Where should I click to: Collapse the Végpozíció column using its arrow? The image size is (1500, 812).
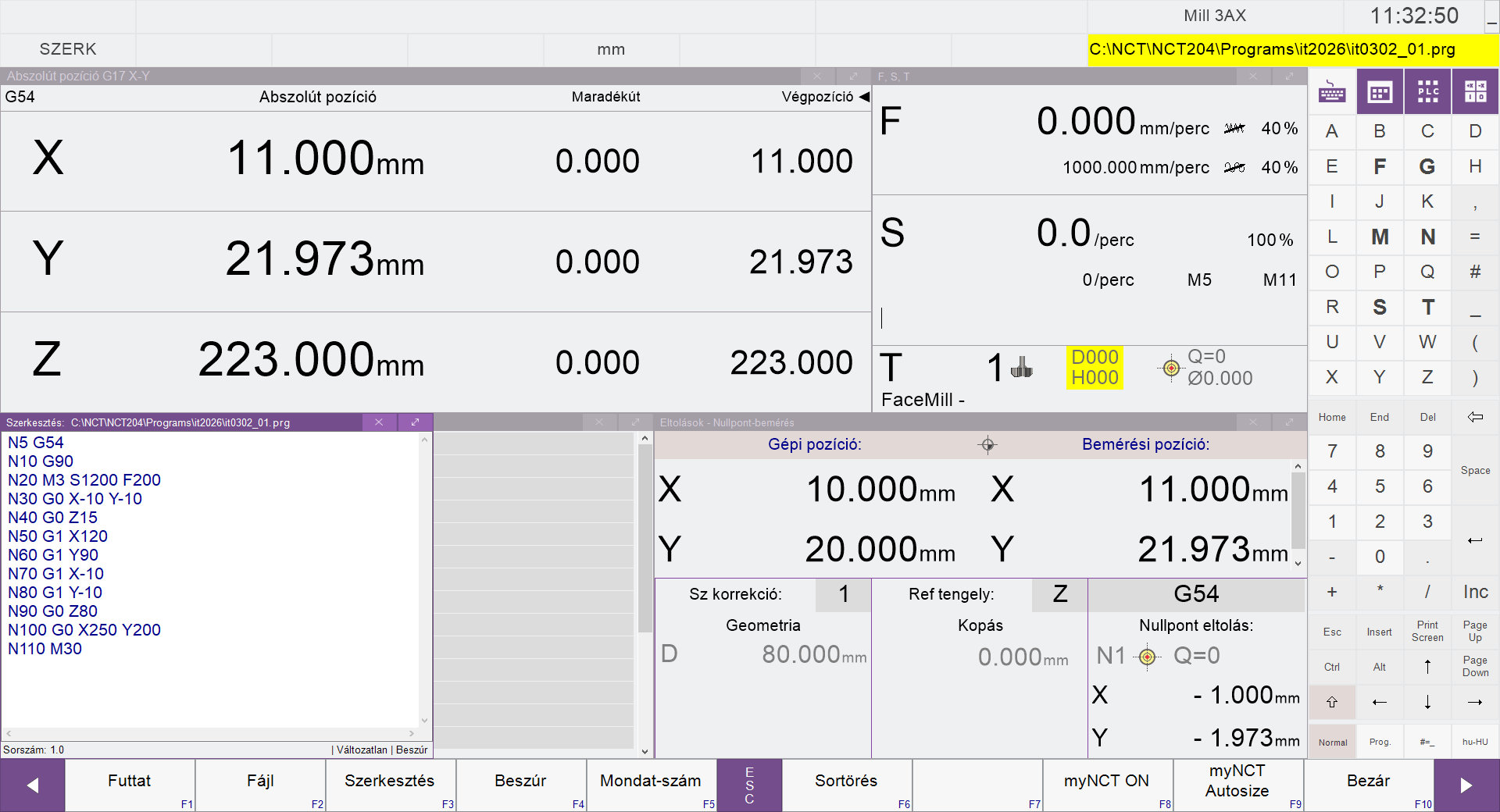(x=864, y=97)
